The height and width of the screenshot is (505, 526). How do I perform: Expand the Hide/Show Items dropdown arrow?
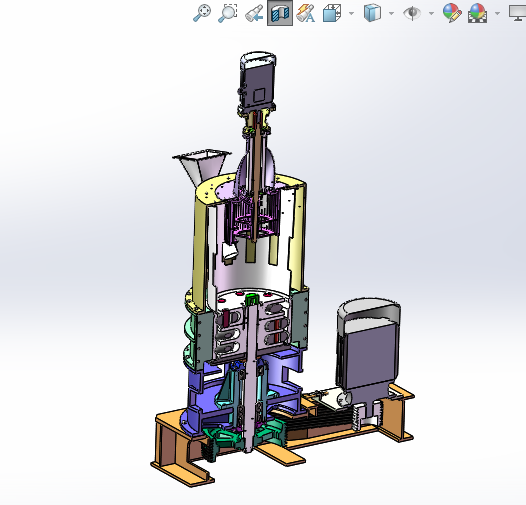coord(431,13)
